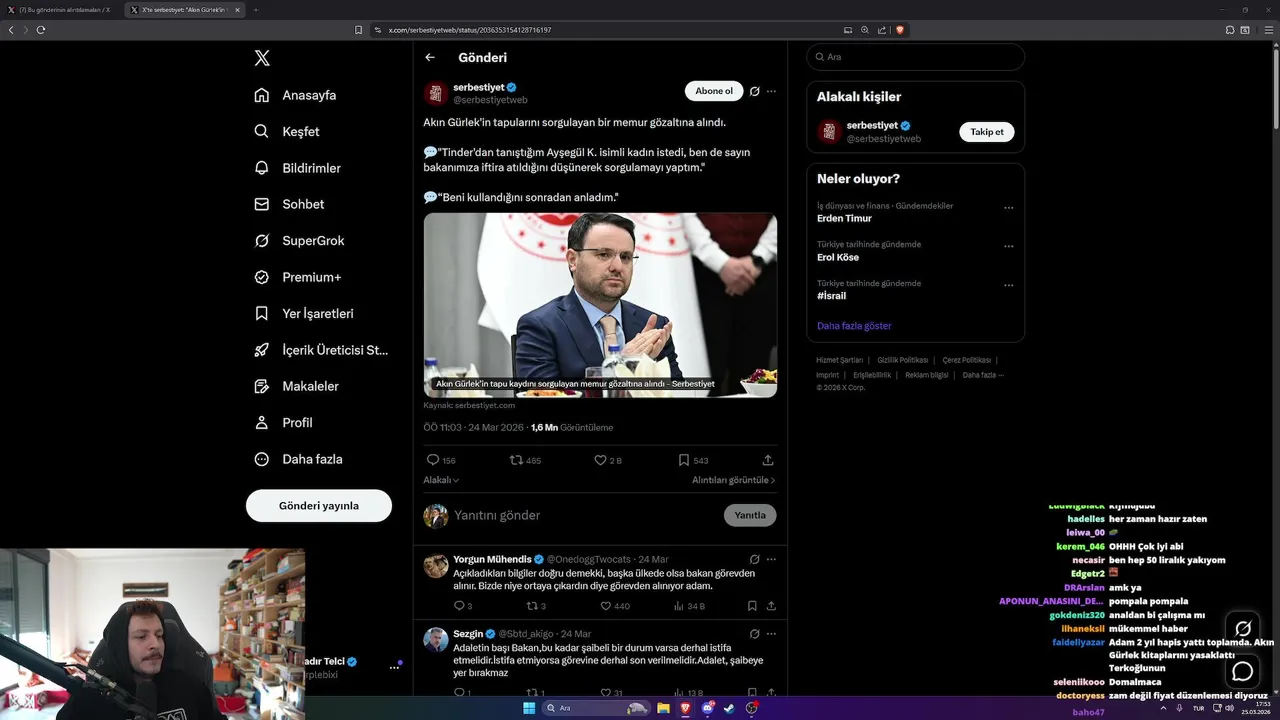Click Grok icon on Sezgin reply

755,634
